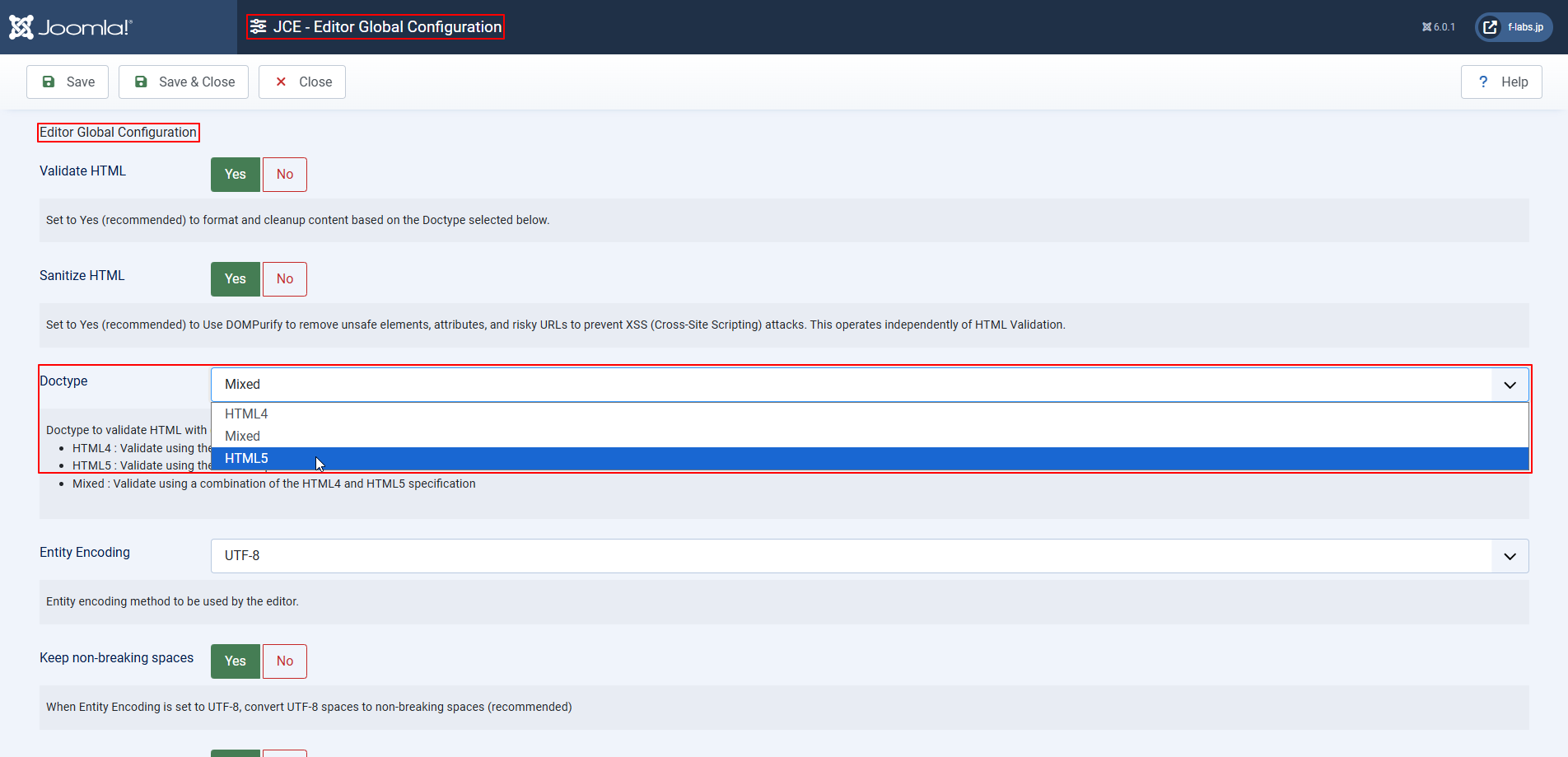Set Validate HTML to Yes
Image resolution: width=1568 pixels, height=757 pixels.
[236, 175]
